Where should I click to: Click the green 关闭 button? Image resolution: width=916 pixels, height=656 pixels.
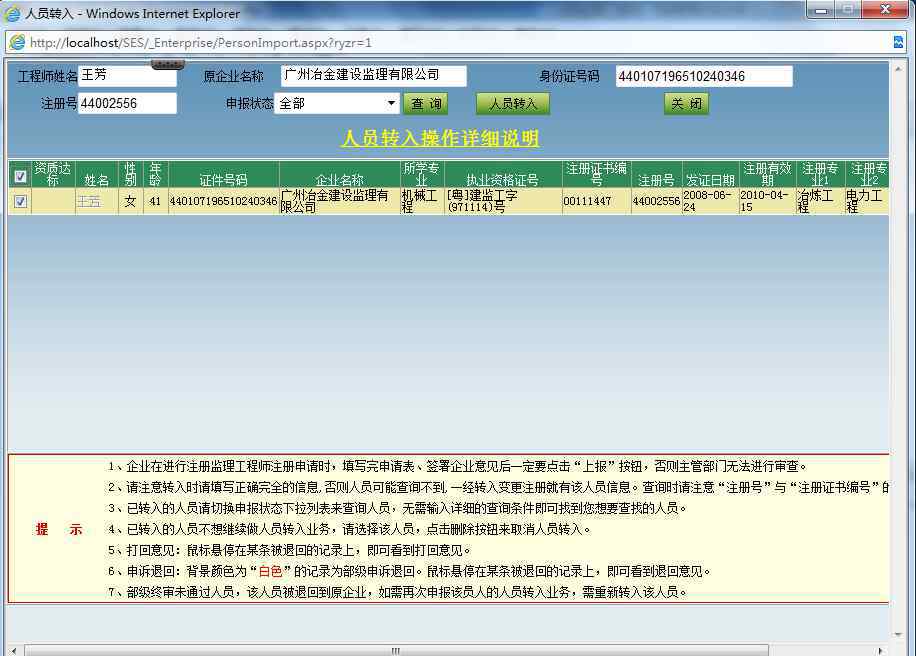[x=686, y=103]
